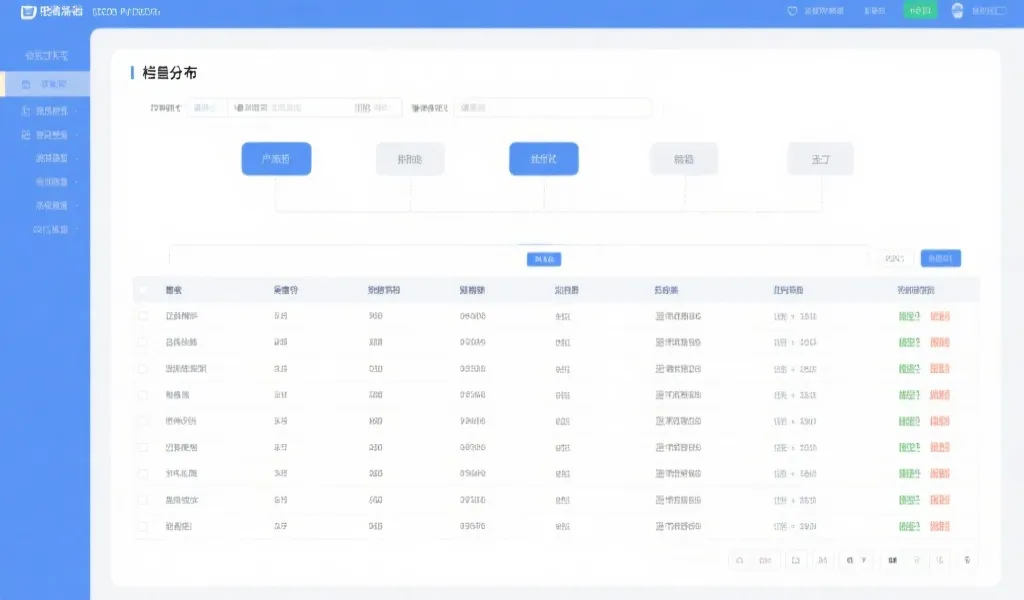Click the green badge control in the header
The width and height of the screenshot is (1024, 600).
[920, 11]
